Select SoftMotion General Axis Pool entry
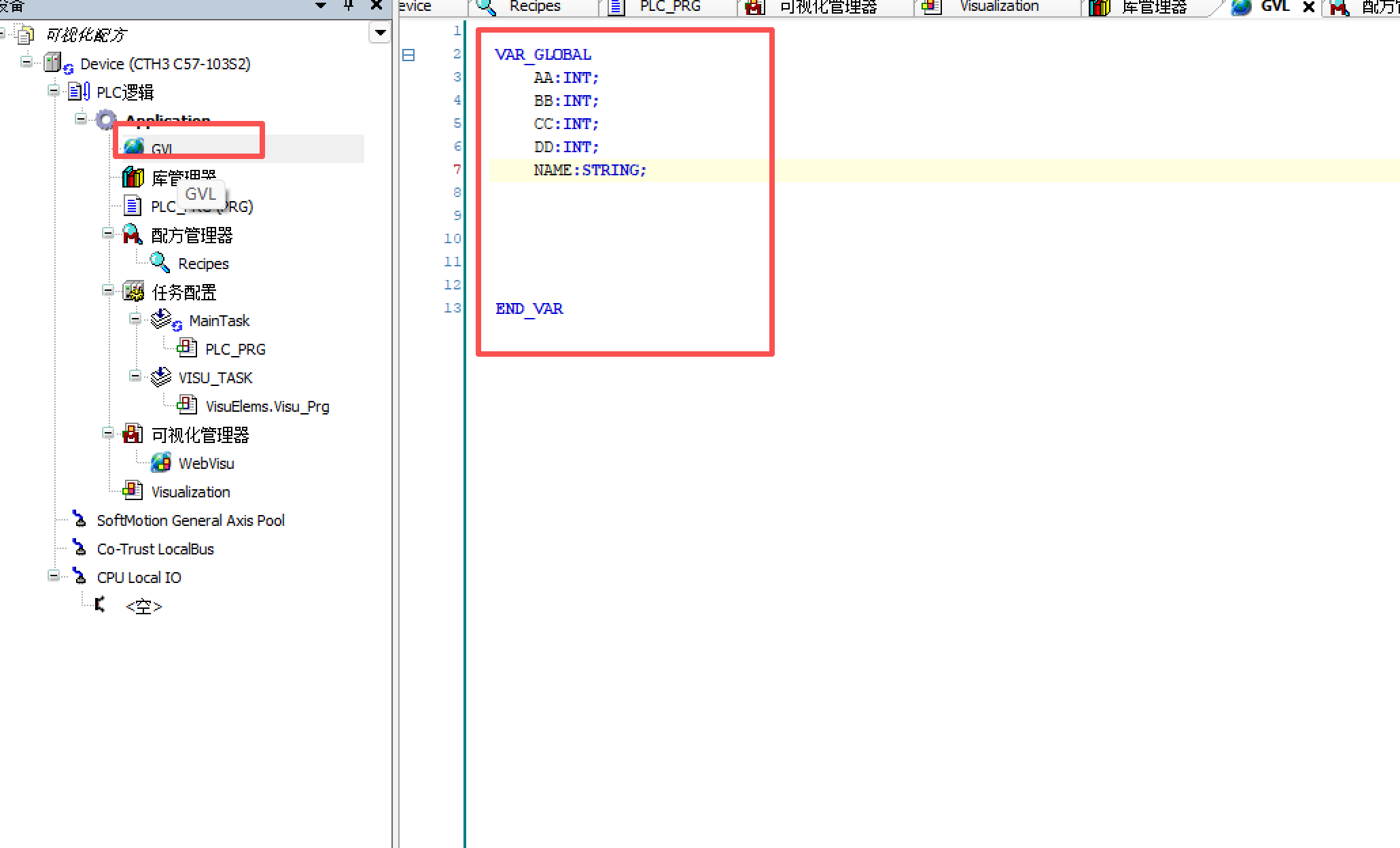The image size is (1400, 848). pos(190,520)
